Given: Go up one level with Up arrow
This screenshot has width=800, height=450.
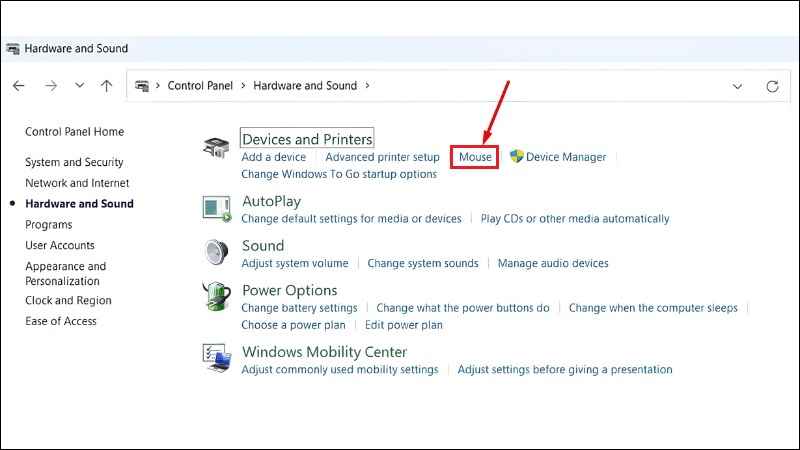Looking at the screenshot, I should coord(106,86).
